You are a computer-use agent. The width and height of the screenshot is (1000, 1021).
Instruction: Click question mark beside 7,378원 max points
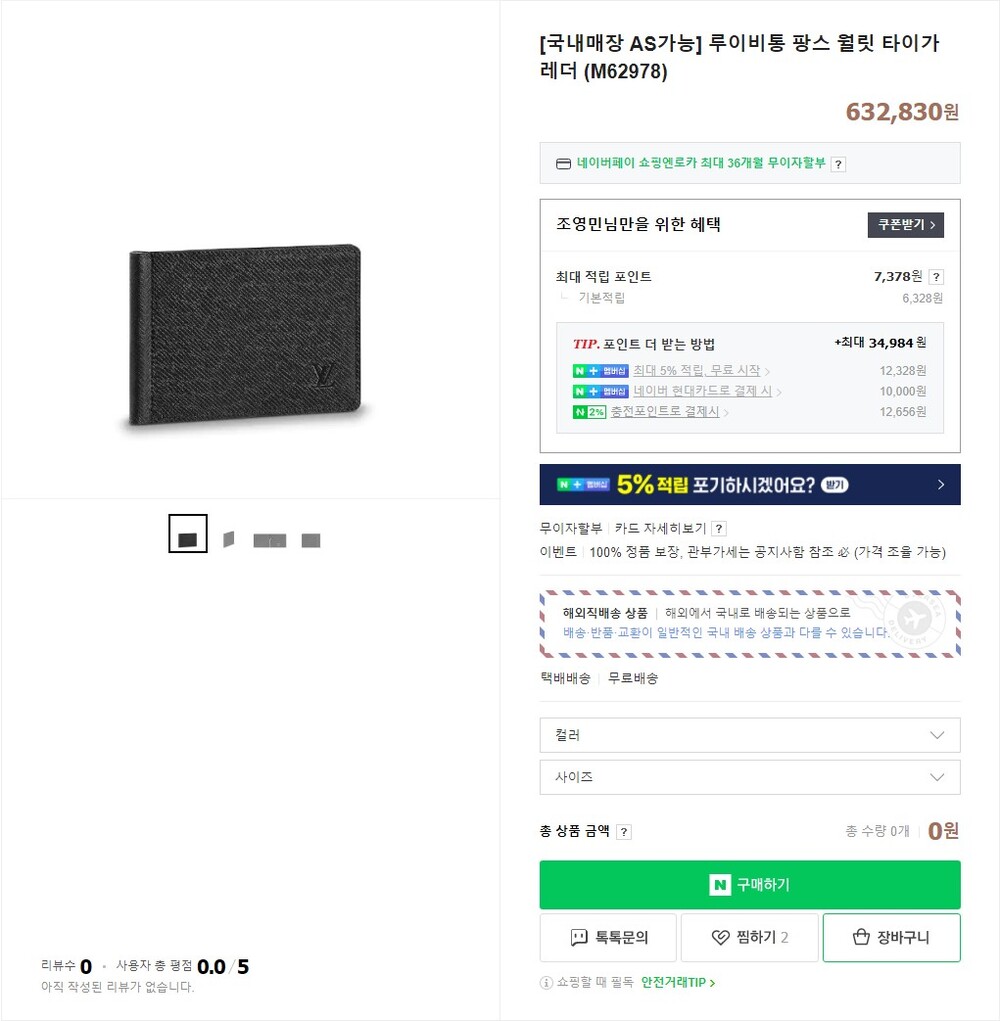[x=936, y=277]
